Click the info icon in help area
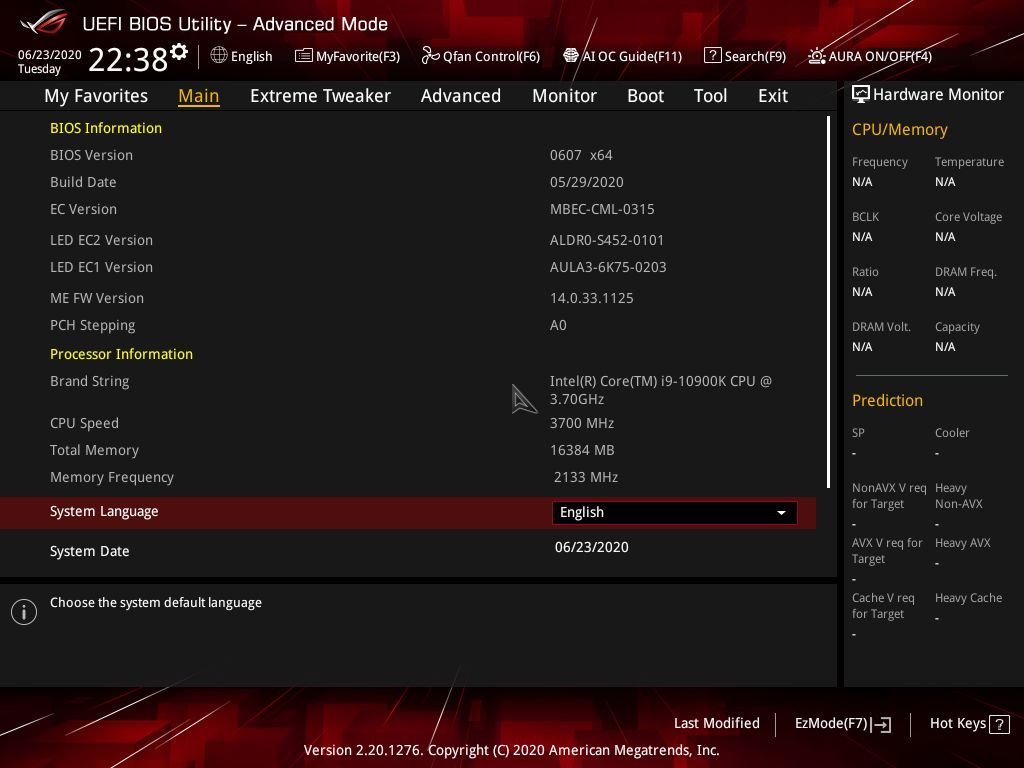Viewport: 1024px width, 768px height. [24, 612]
